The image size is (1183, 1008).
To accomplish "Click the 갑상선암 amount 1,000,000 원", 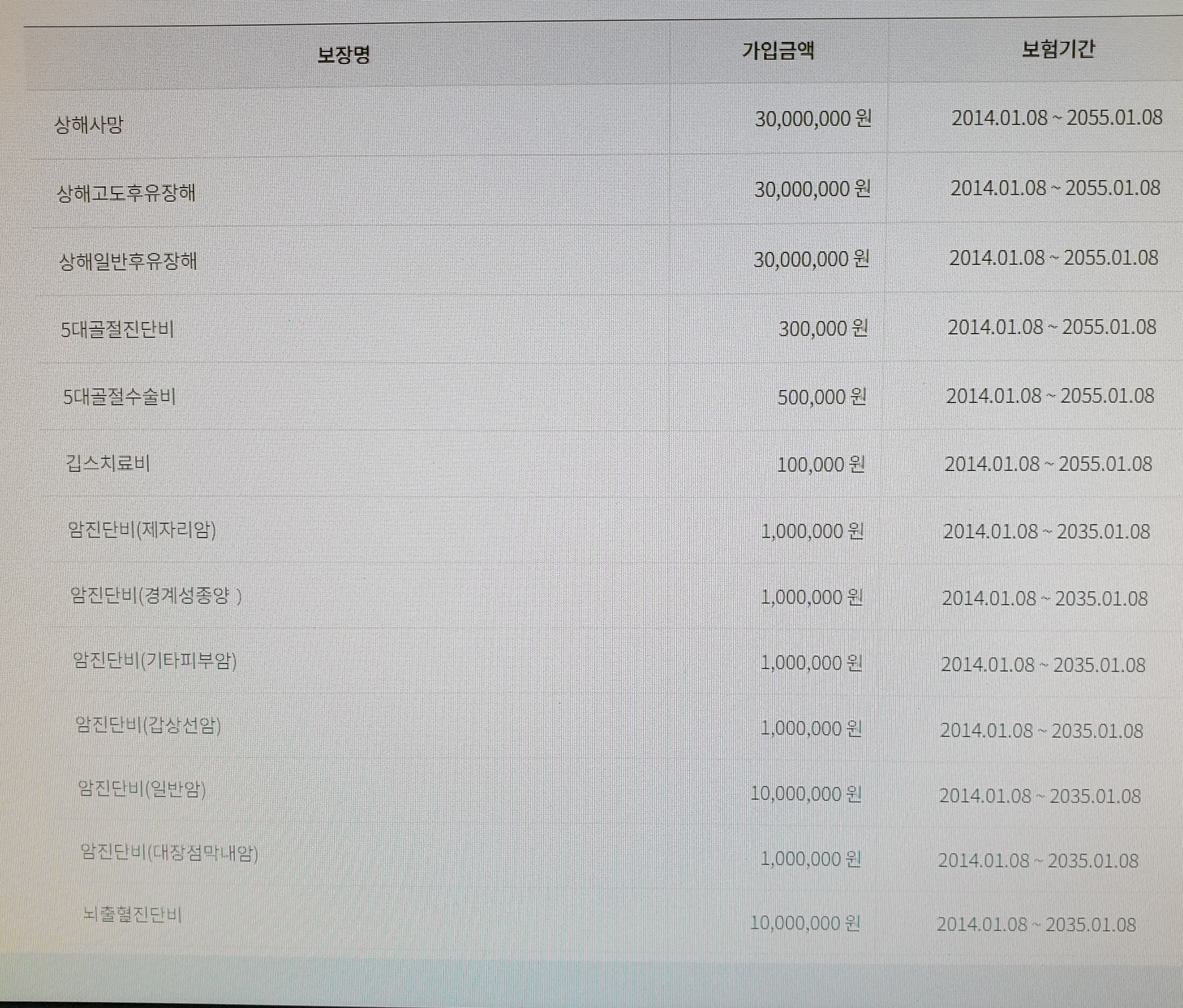I will pyautogui.click(x=811, y=729).
